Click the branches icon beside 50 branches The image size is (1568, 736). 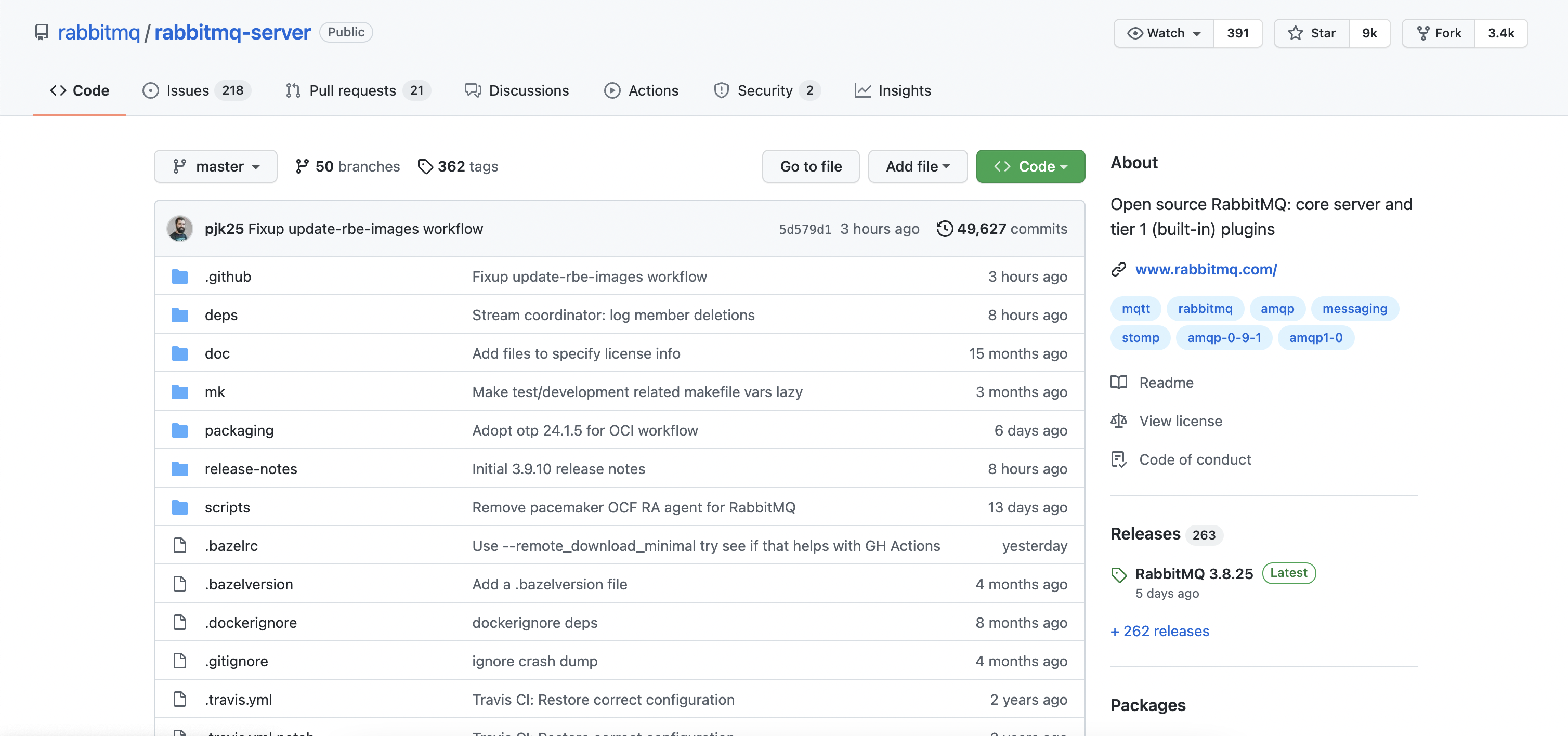(302, 166)
